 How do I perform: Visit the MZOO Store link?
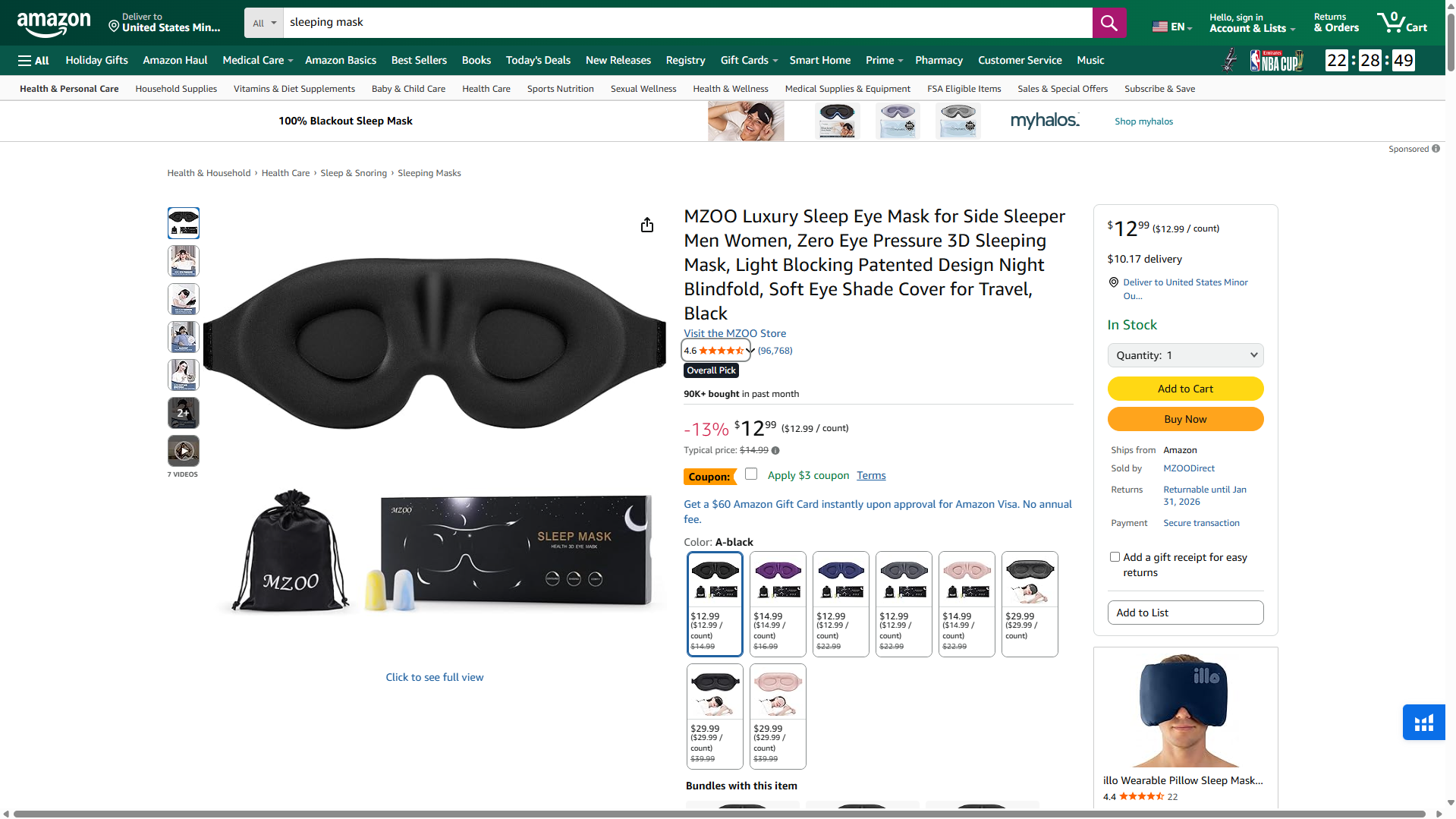[734, 333]
